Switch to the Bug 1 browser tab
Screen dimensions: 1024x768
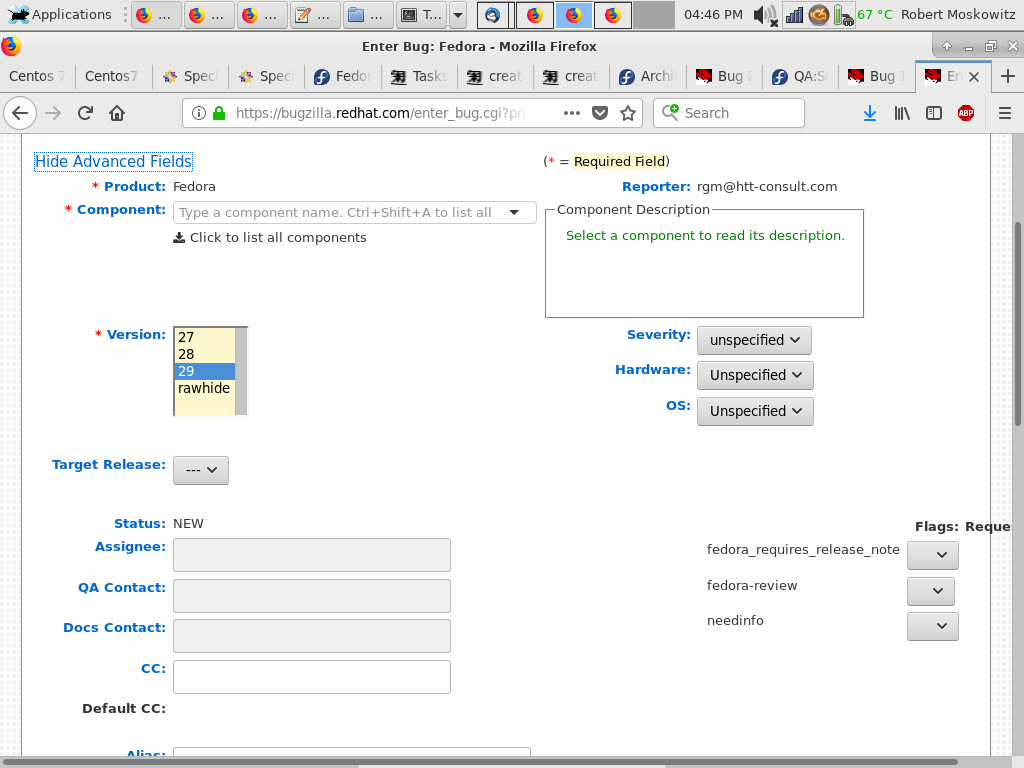(x=876, y=76)
